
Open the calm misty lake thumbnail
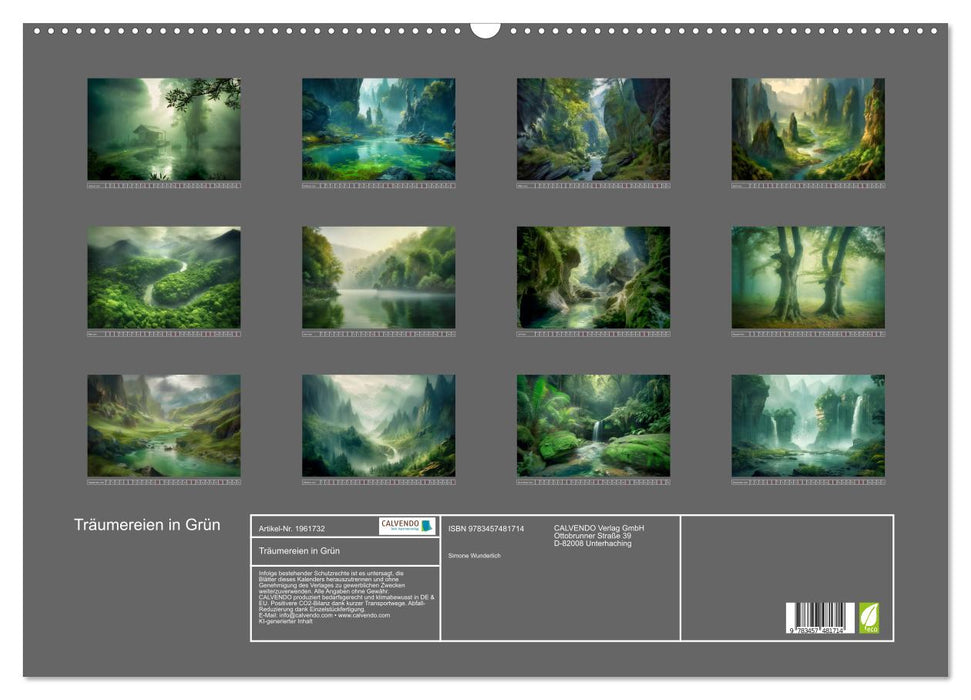tap(378, 277)
